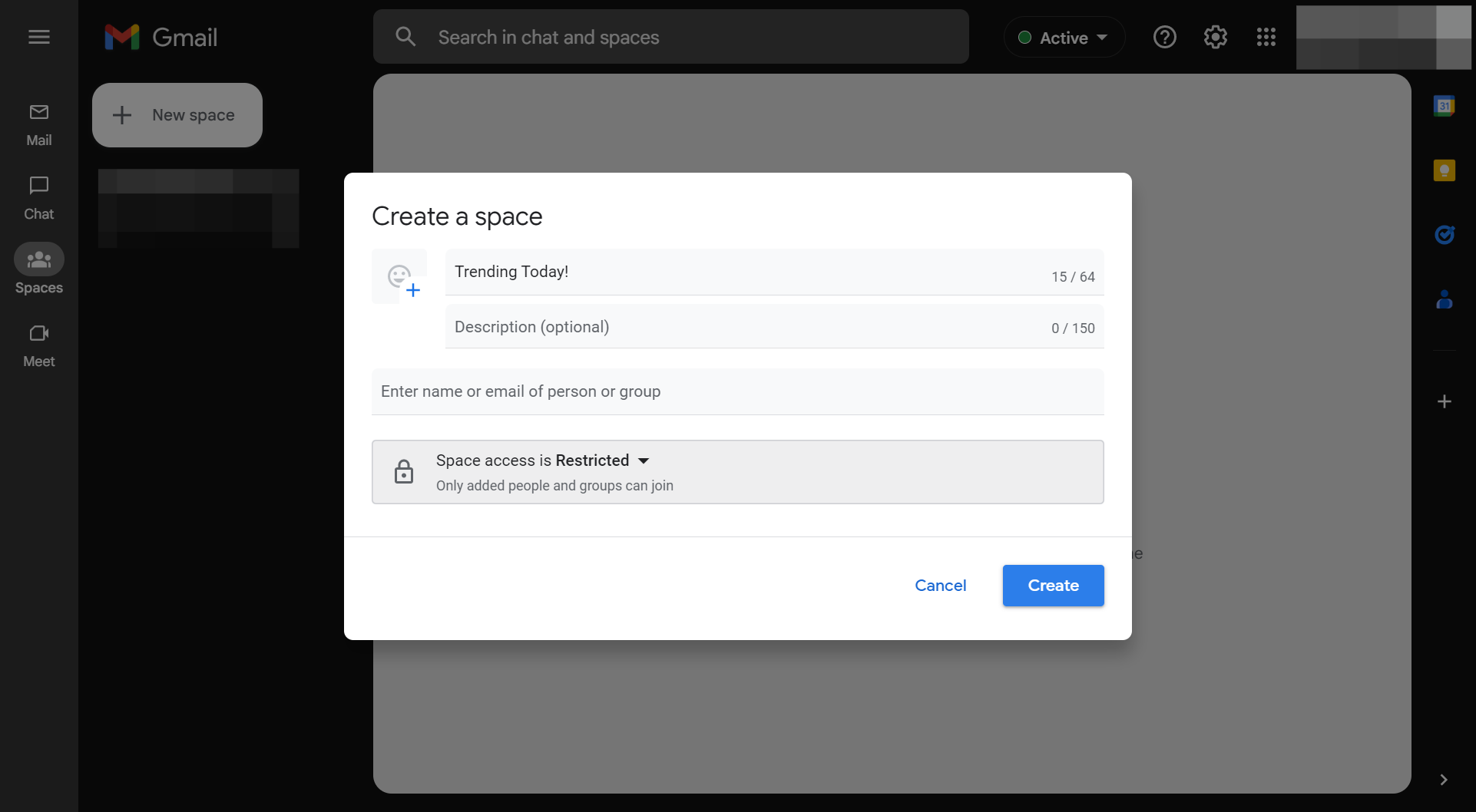The width and height of the screenshot is (1476, 812).
Task: Open the Settings gear icon
Action: (1216, 37)
